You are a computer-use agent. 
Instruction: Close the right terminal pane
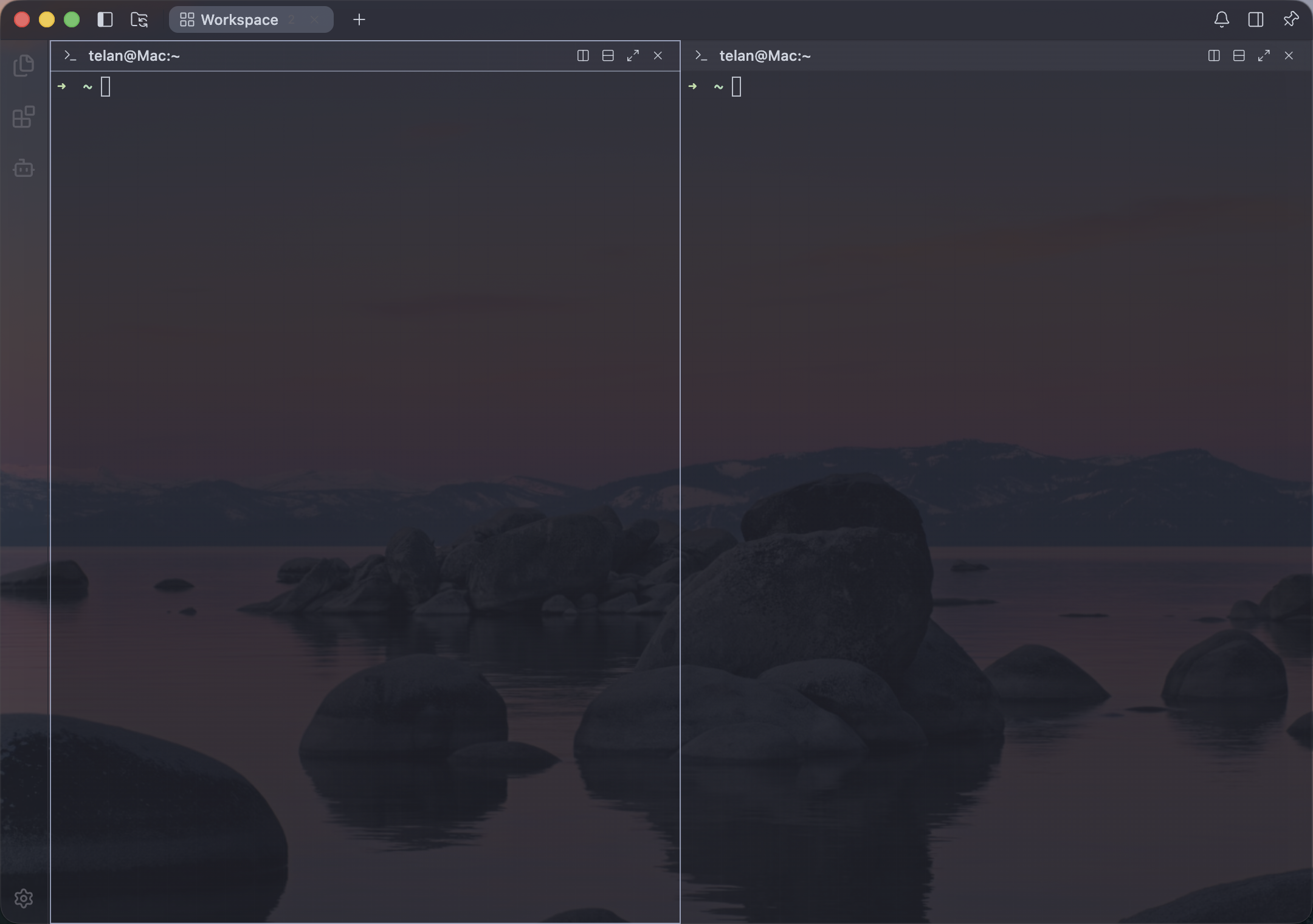[1289, 56]
